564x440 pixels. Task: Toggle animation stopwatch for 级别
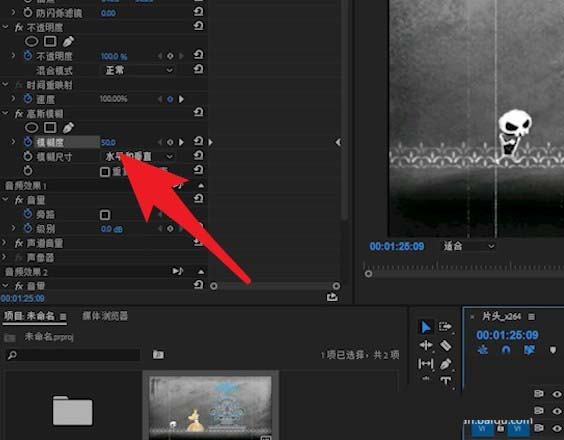[28, 228]
